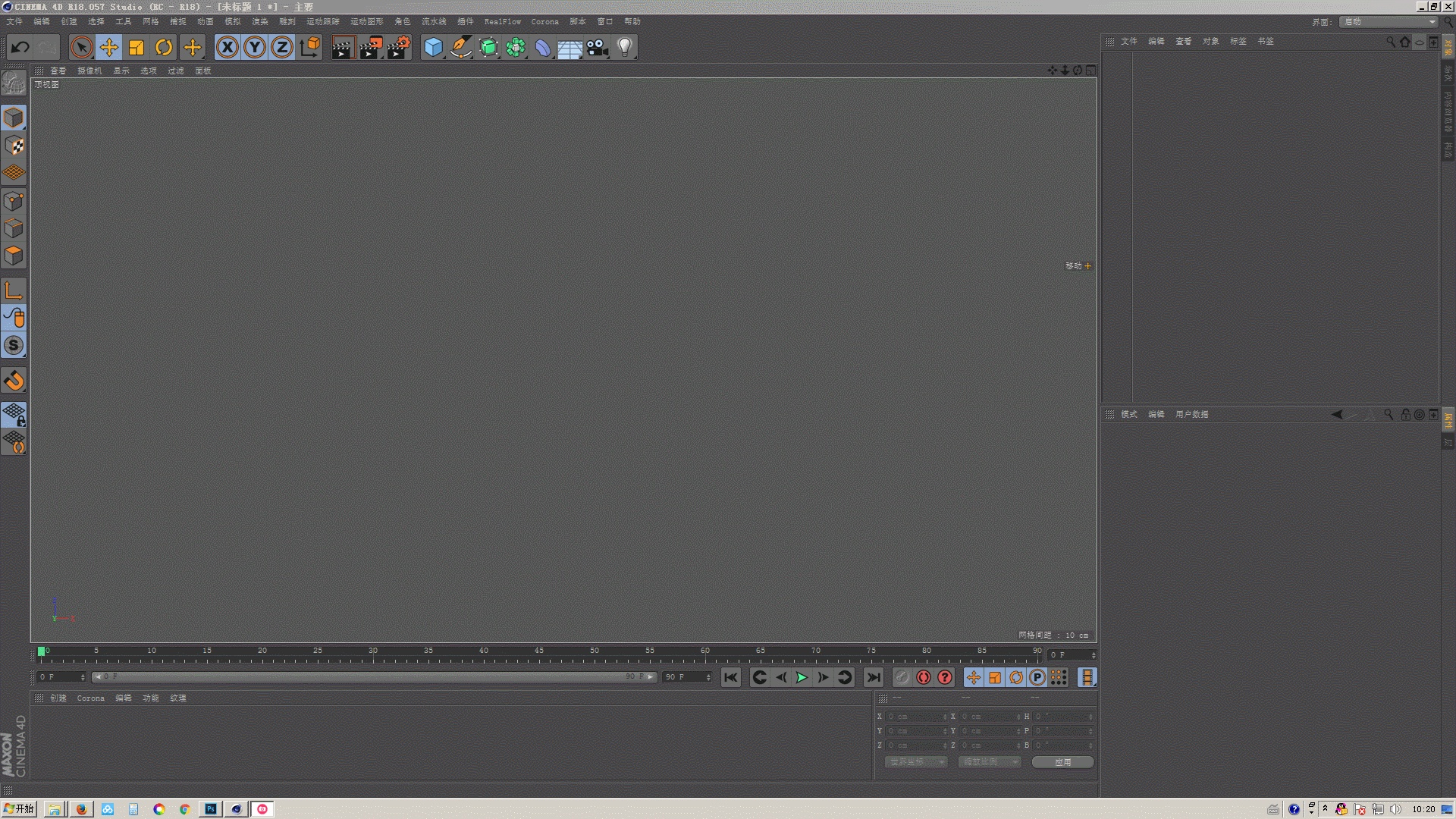Viewport: 1456px width, 819px height.
Task: Open the 缩放比例 size mode dropdown
Action: pos(989,762)
